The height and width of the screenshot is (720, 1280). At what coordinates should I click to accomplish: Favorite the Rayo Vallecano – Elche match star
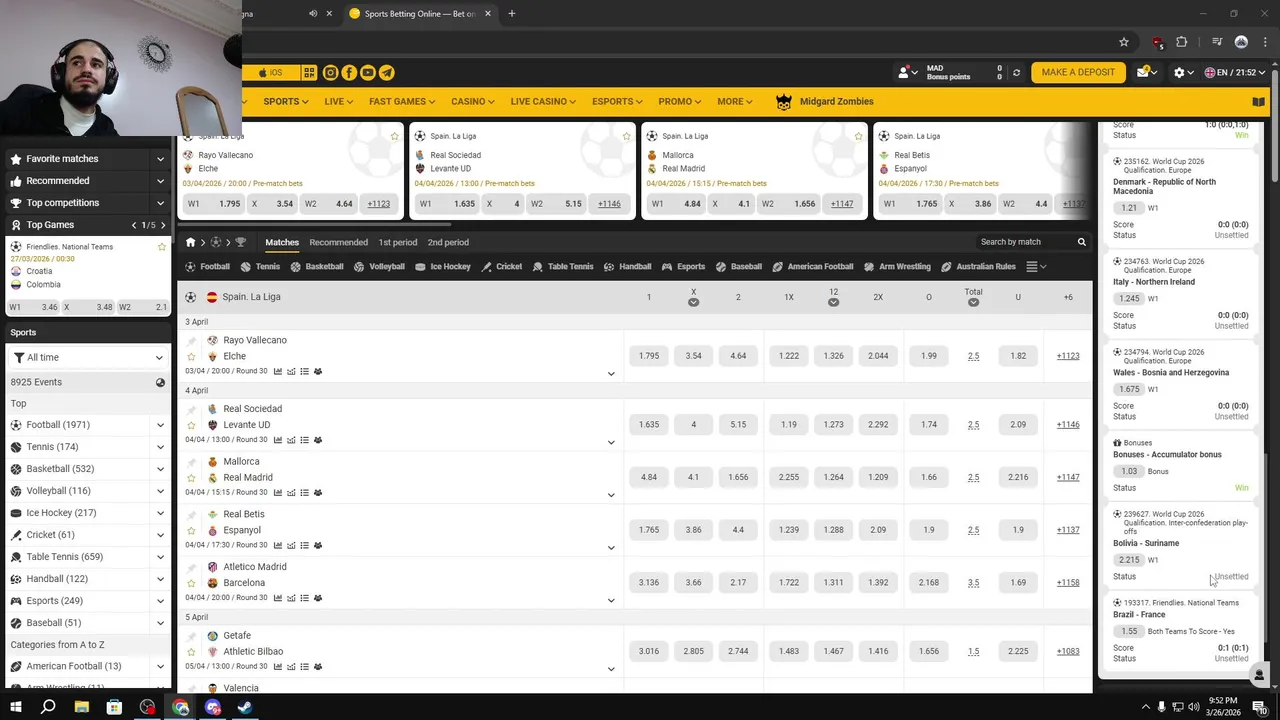pyautogui.click(x=191, y=356)
